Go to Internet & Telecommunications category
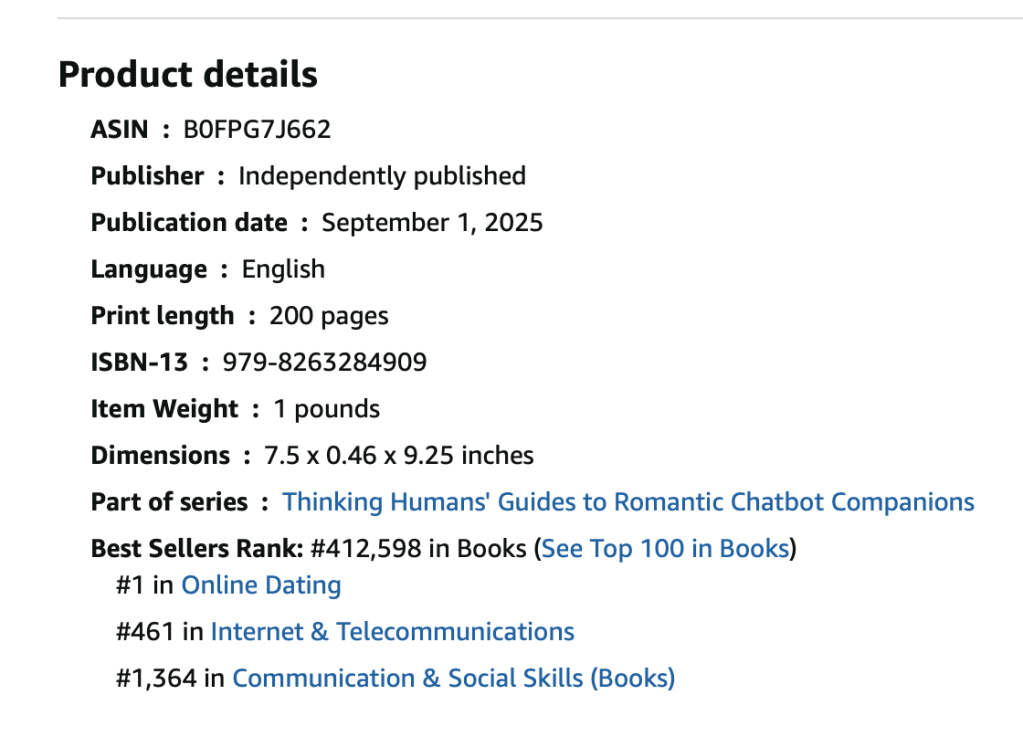The height and width of the screenshot is (737, 1023). point(392,632)
